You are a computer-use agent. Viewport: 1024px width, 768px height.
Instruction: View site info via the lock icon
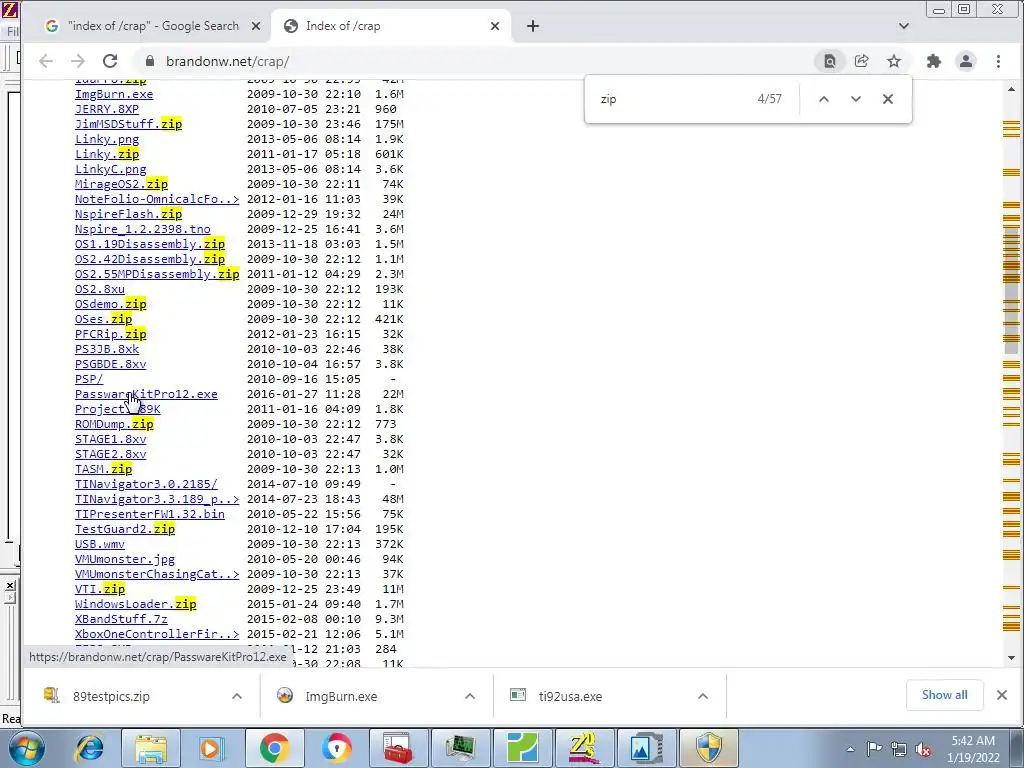point(150,61)
